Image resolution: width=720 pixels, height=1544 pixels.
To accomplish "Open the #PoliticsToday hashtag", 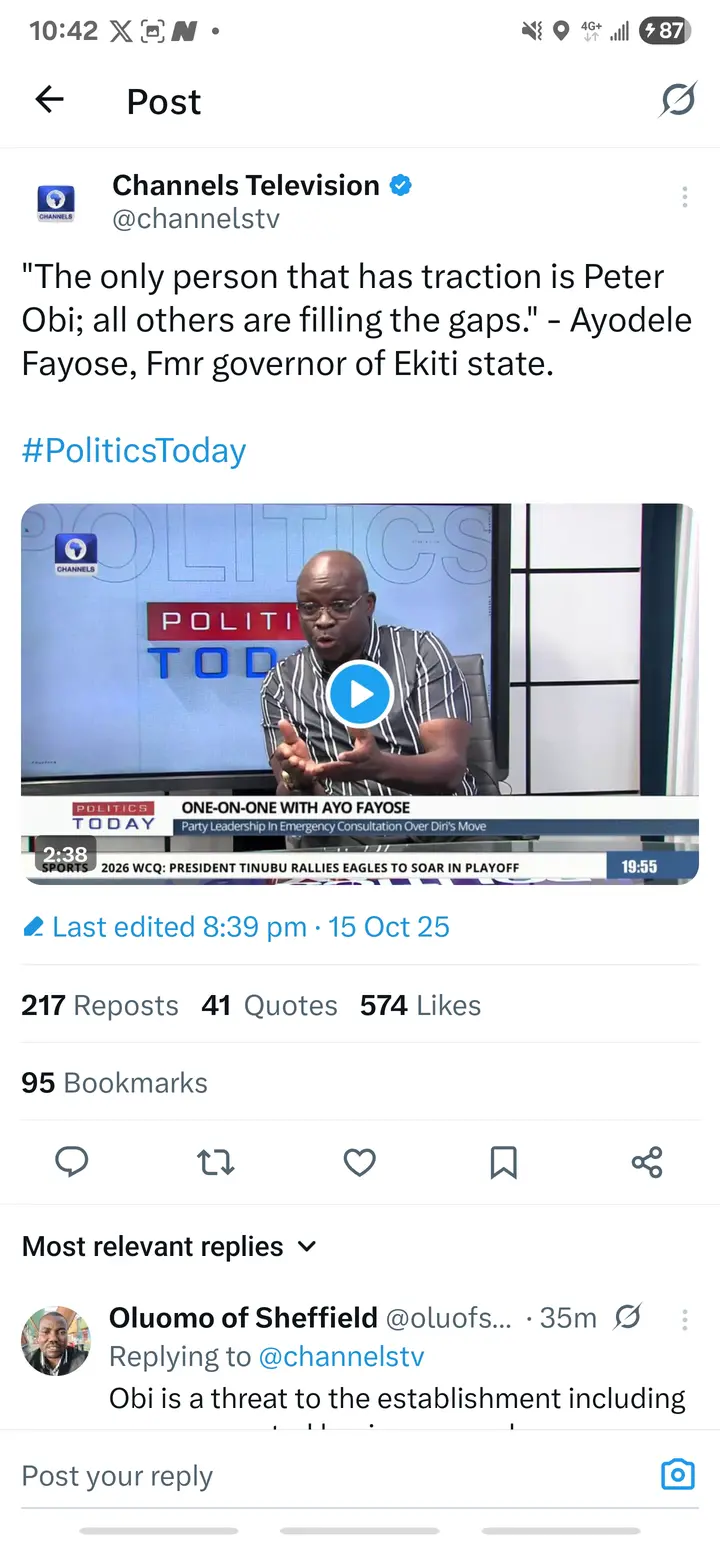I will click(134, 450).
